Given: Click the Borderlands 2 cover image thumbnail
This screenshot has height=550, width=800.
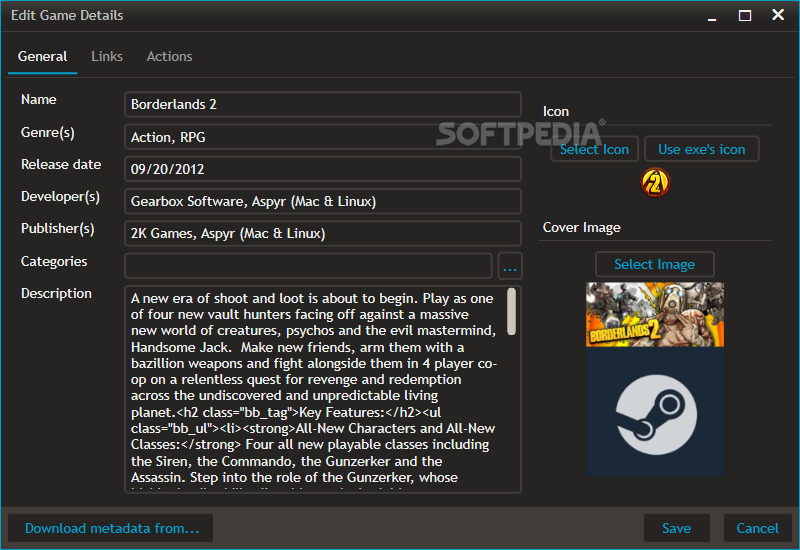Looking at the screenshot, I should pyautogui.click(x=655, y=380).
